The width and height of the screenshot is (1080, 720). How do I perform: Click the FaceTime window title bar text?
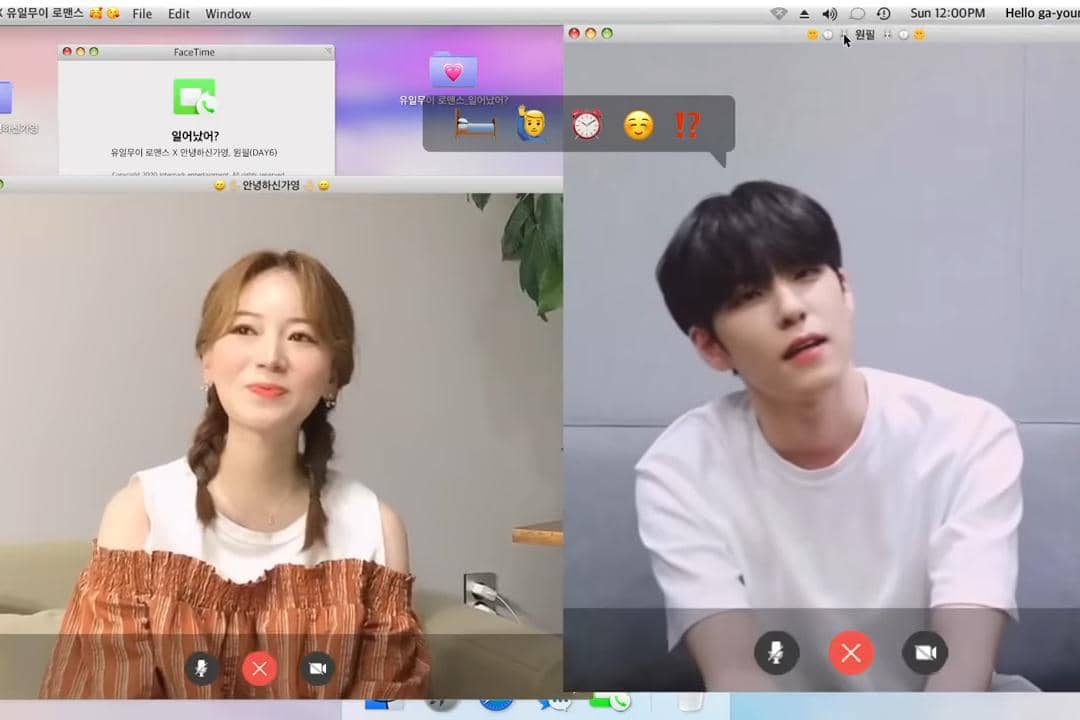(194, 52)
